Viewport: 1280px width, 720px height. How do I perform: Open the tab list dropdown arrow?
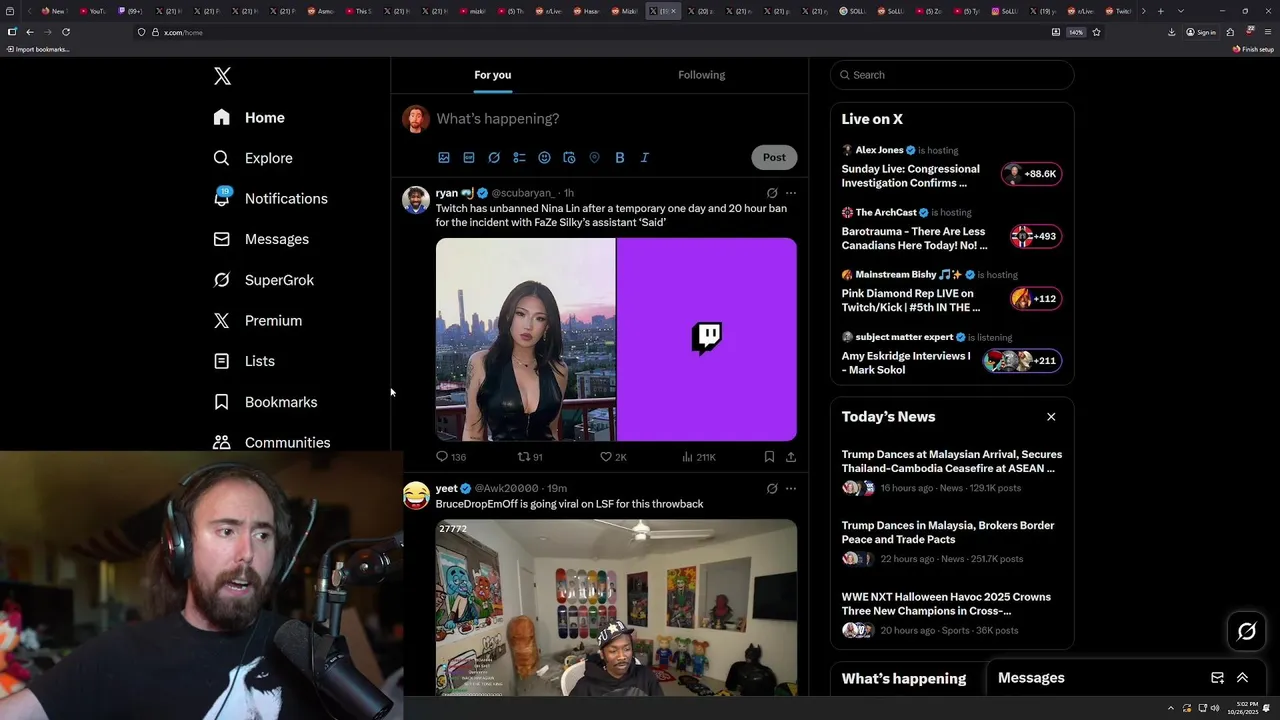1181,11
